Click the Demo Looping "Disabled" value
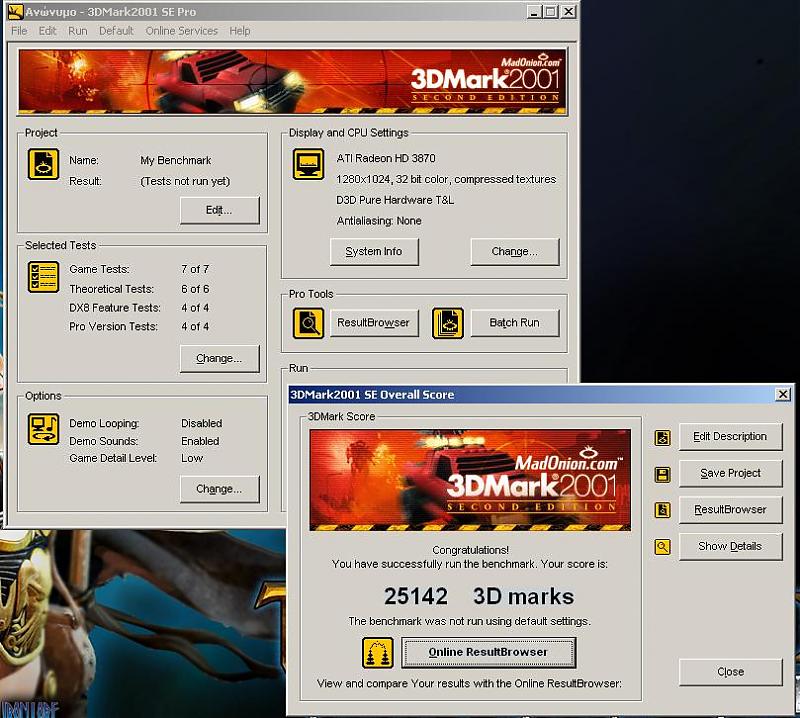This screenshot has width=800, height=718. point(202,424)
